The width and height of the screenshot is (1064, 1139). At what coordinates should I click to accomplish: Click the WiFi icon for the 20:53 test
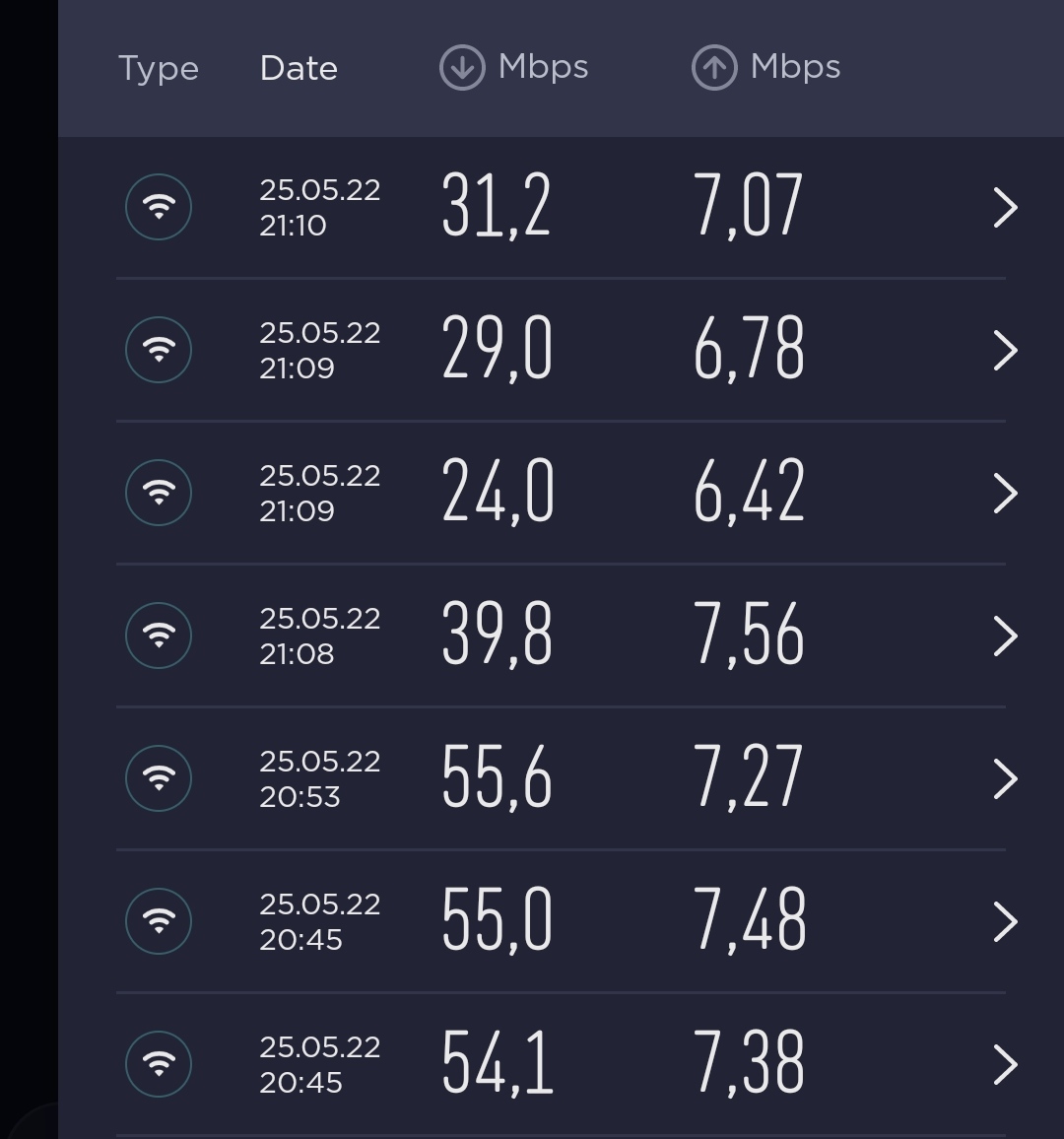[159, 778]
